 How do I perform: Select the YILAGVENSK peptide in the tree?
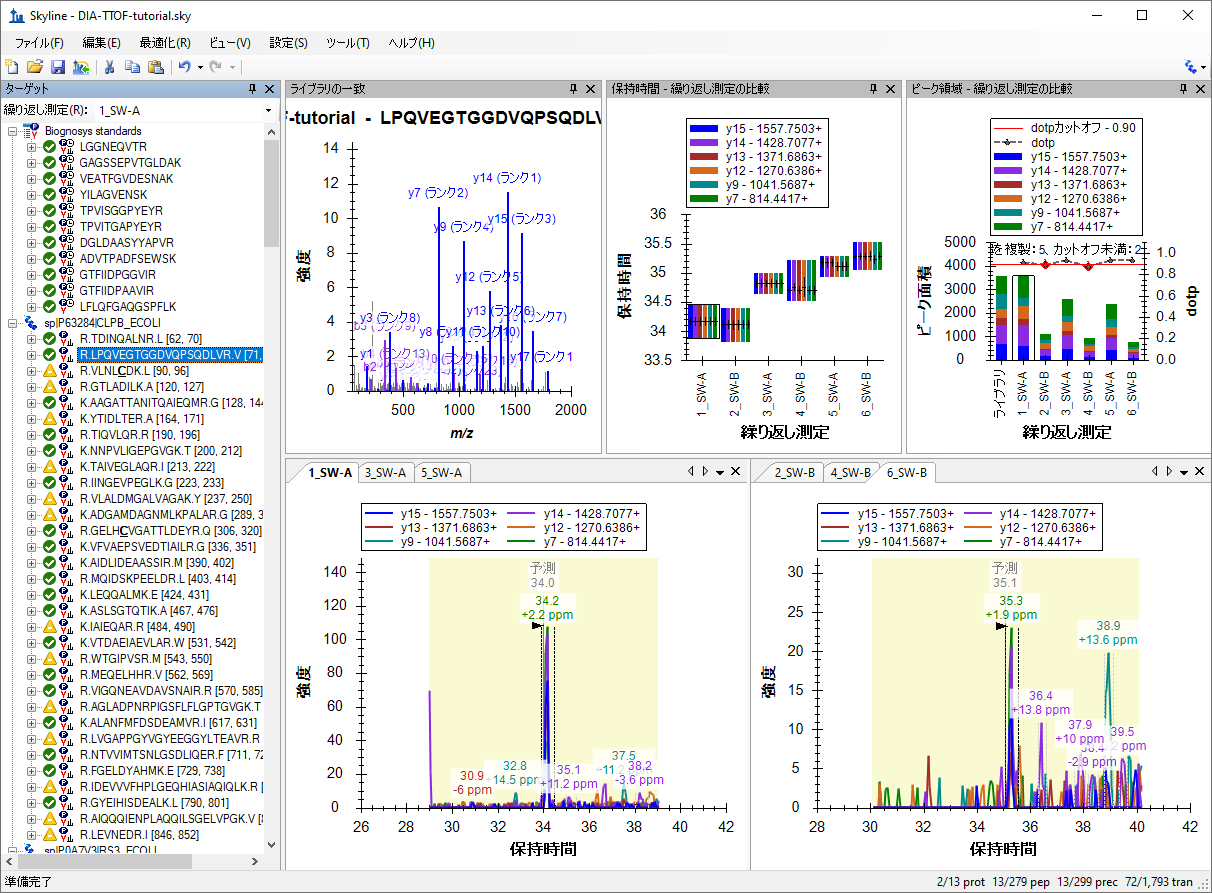pyautogui.click(x=114, y=195)
